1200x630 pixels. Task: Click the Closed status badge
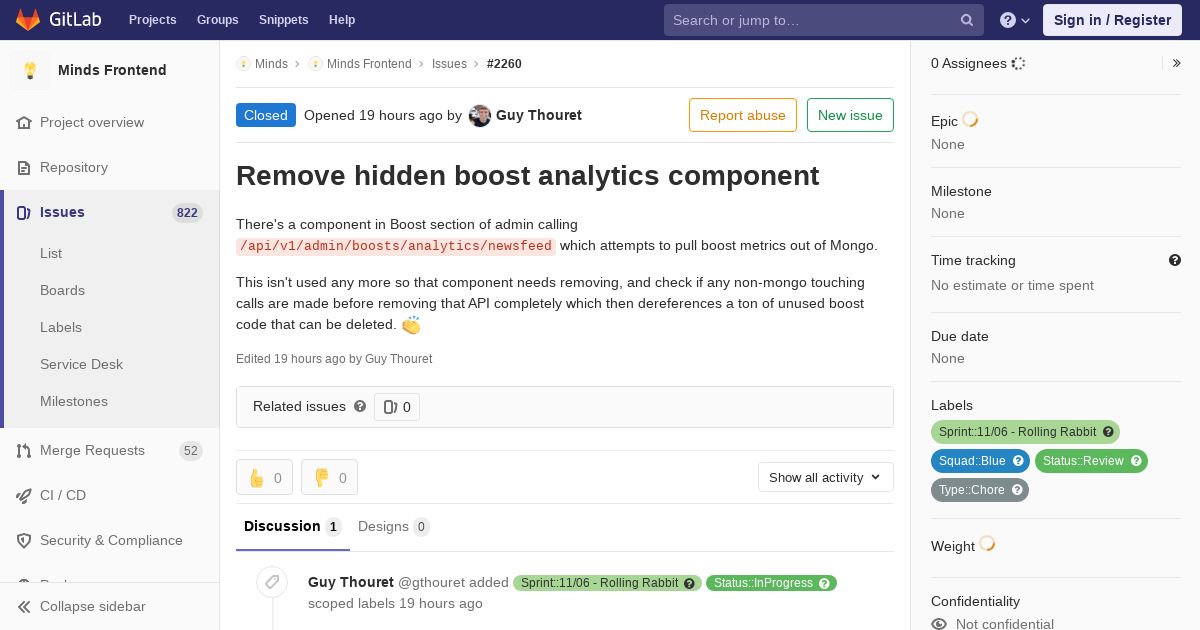pos(266,115)
